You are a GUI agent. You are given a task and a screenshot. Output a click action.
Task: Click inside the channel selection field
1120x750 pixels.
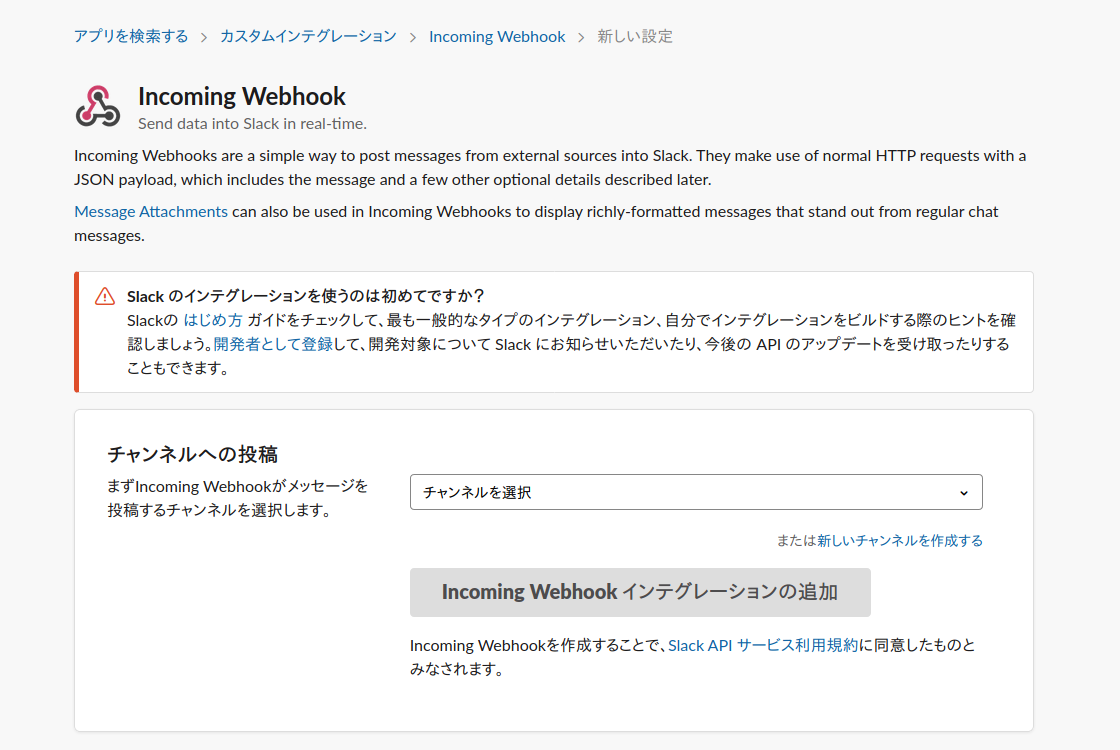[x=600, y=492]
